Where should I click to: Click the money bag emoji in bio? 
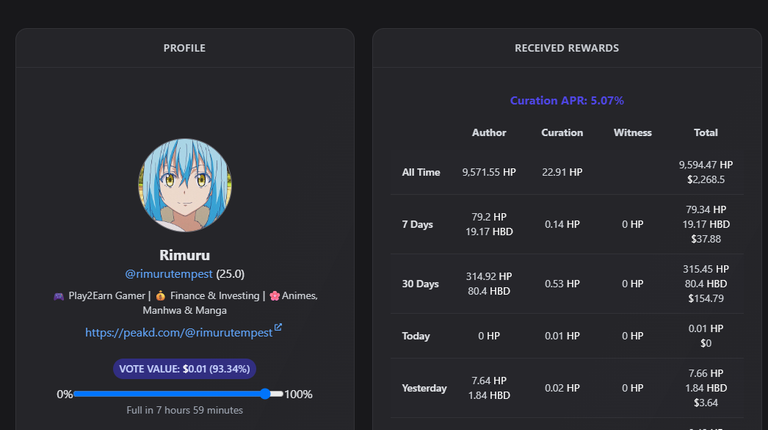(x=160, y=296)
